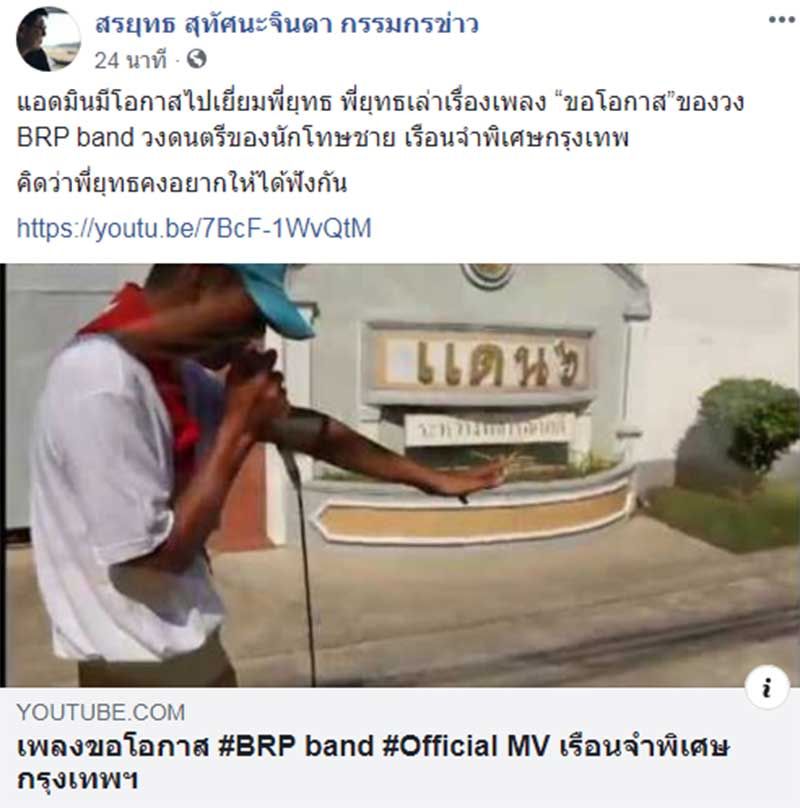Image resolution: width=800 pixels, height=808 pixels.
Task: Click the green bush in the video preview
Action: pos(745,428)
